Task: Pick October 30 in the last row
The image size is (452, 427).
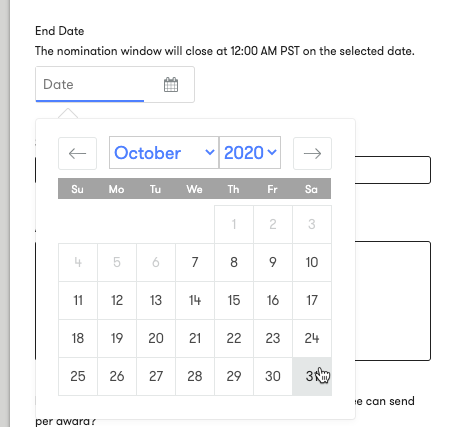Action: point(273,376)
